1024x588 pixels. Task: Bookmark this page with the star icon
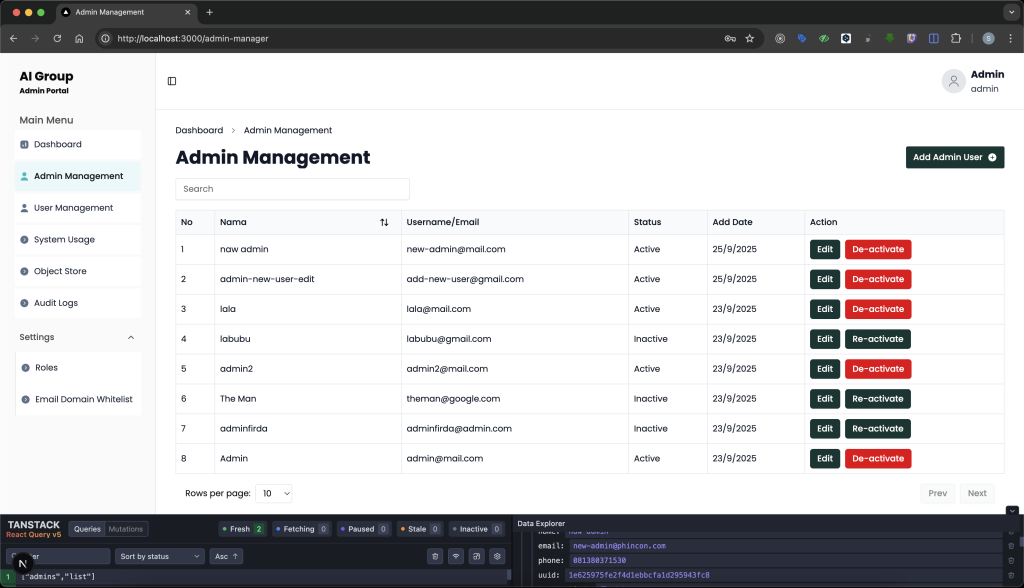pyautogui.click(x=749, y=38)
